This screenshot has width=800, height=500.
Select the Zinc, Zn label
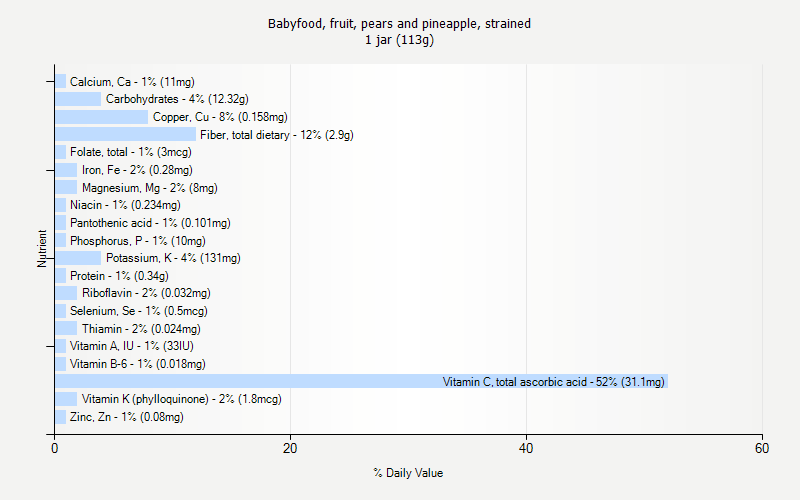pos(126,417)
